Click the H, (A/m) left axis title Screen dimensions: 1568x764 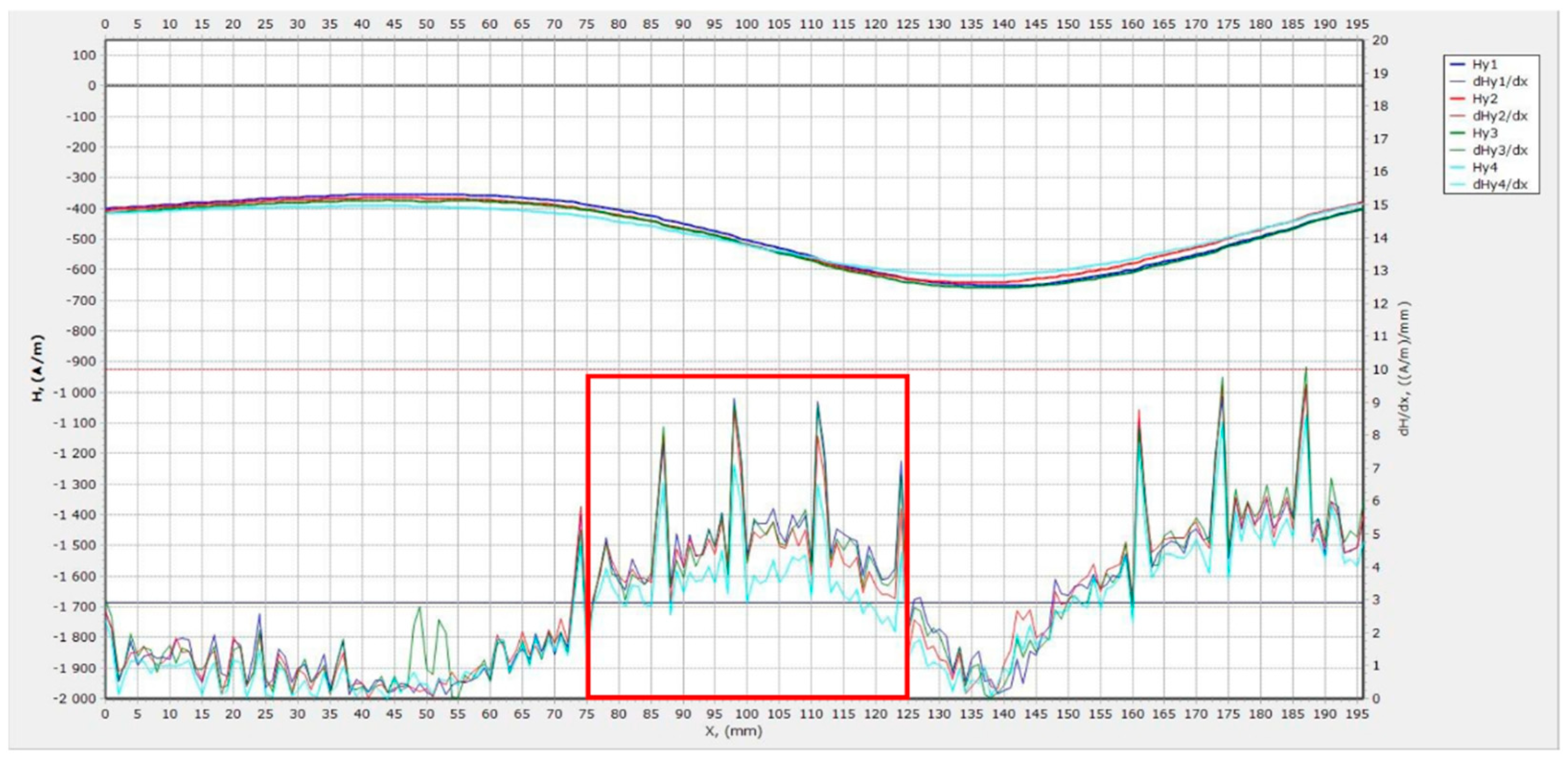coord(38,368)
